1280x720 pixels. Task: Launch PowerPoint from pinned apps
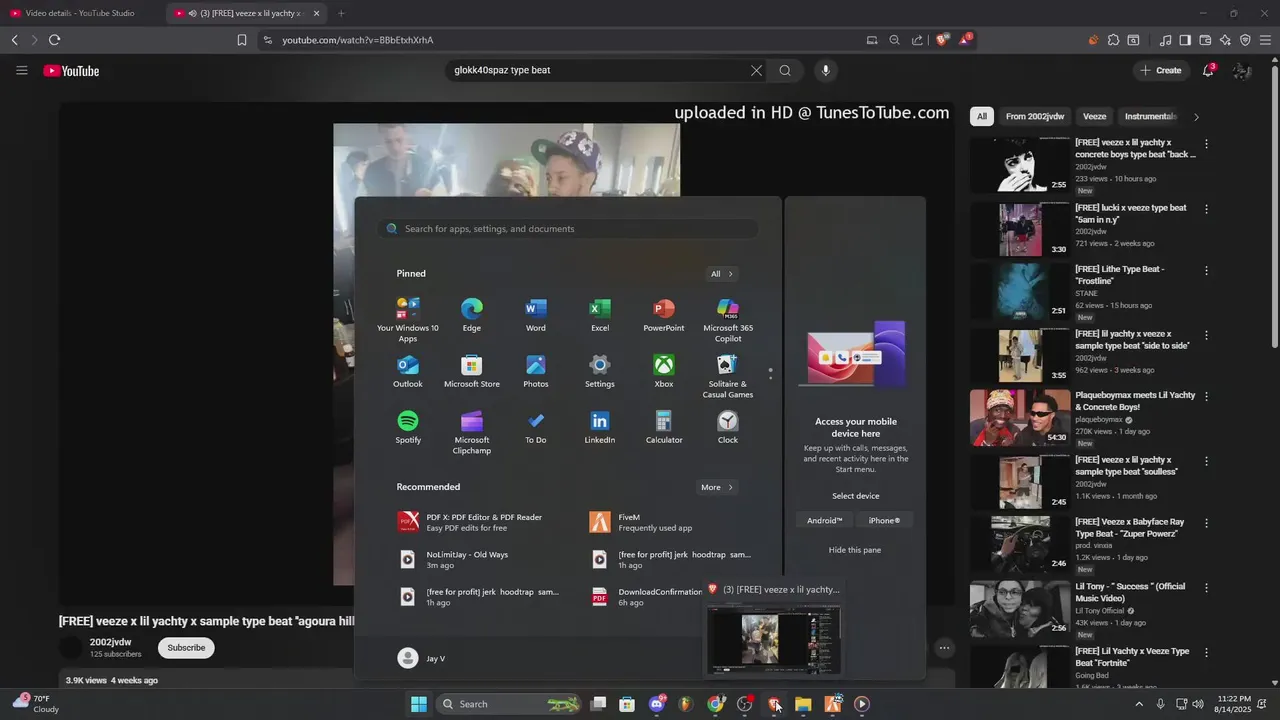664,315
